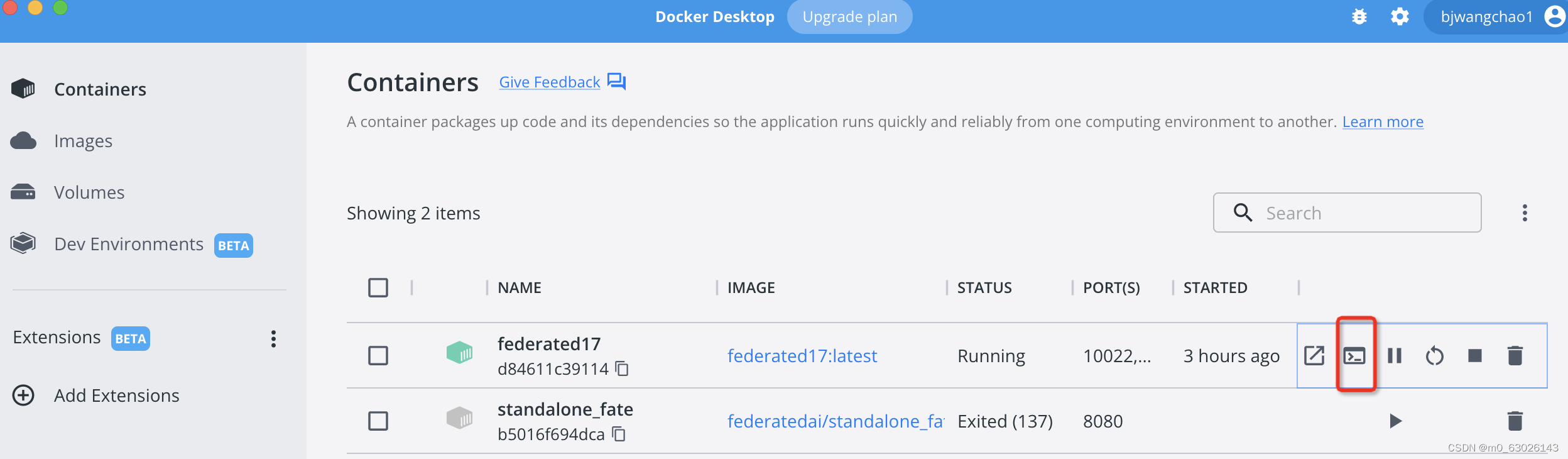Pause the federated17 container
The width and height of the screenshot is (1568, 459).
point(1395,356)
